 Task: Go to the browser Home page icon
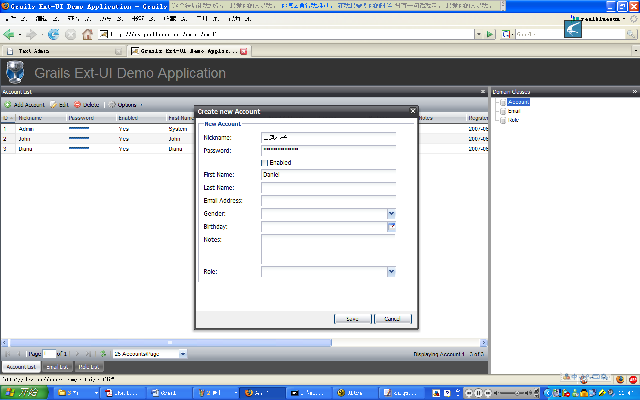87,34
